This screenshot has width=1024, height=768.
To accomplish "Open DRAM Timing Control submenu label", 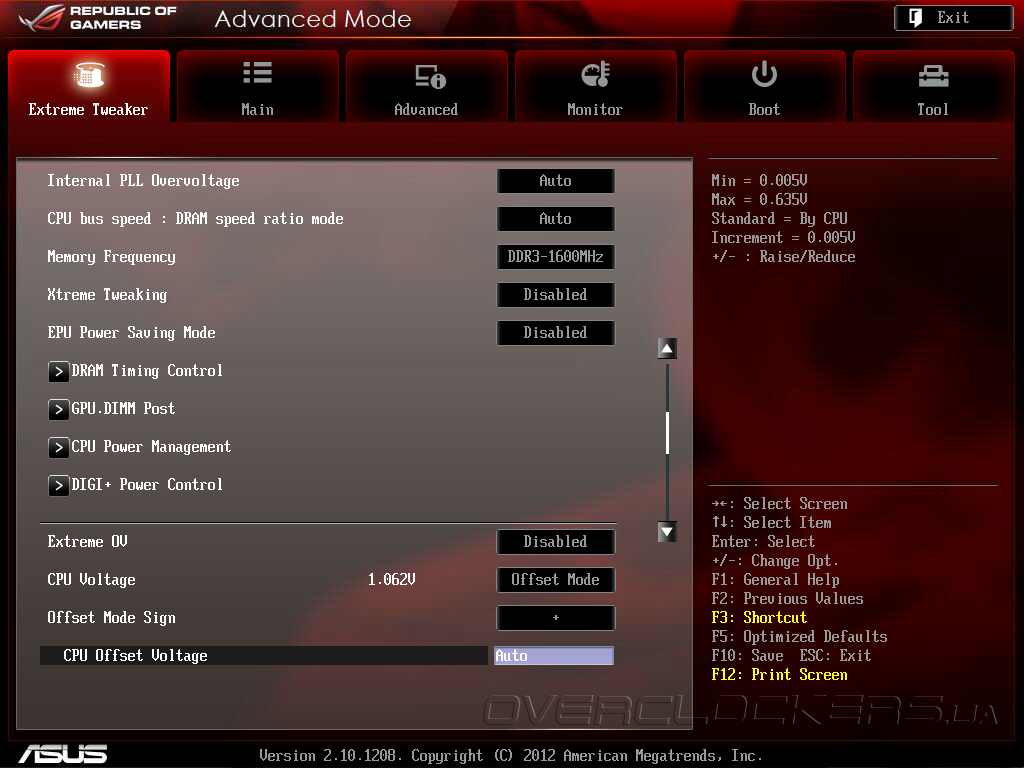I will [147, 371].
